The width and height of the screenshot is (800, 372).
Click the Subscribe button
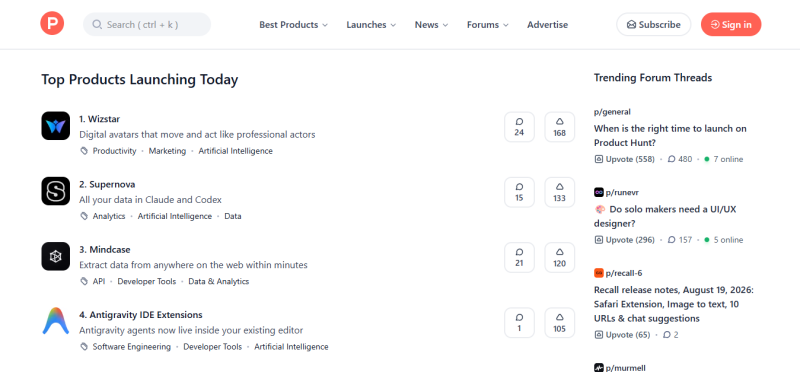[x=654, y=24]
